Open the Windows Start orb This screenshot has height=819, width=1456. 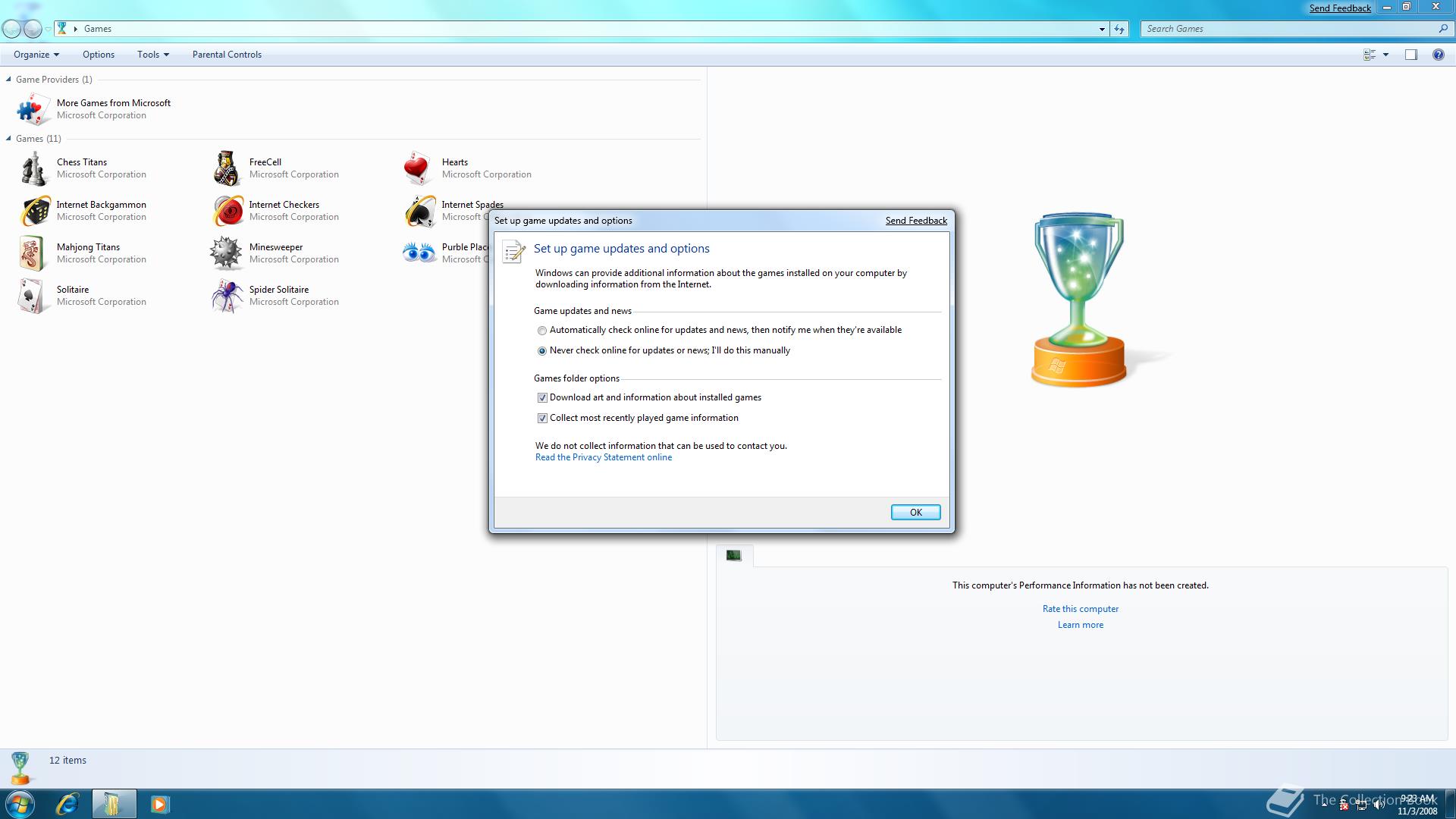[20, 804]
